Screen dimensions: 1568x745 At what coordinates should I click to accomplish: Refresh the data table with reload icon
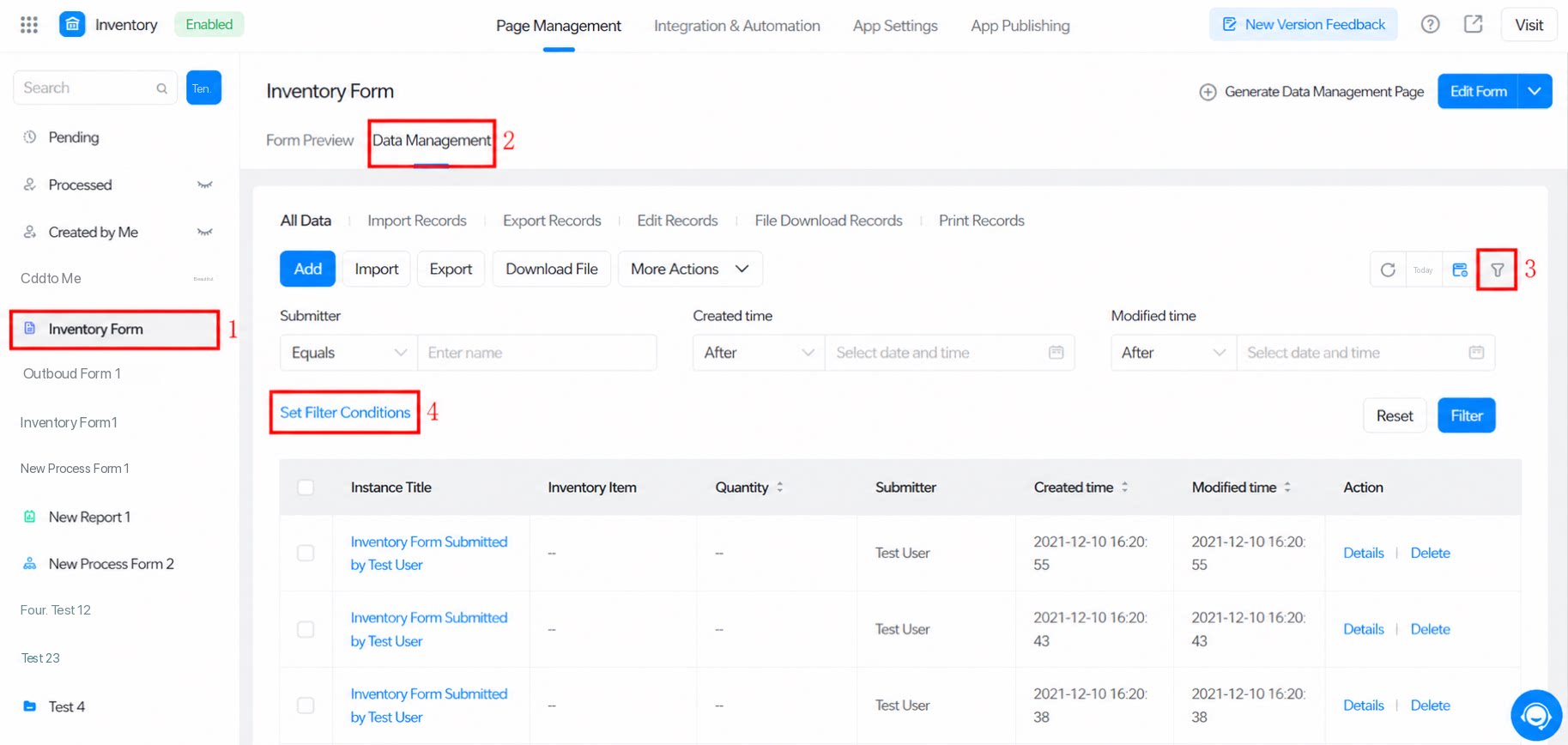(1388, 270)
